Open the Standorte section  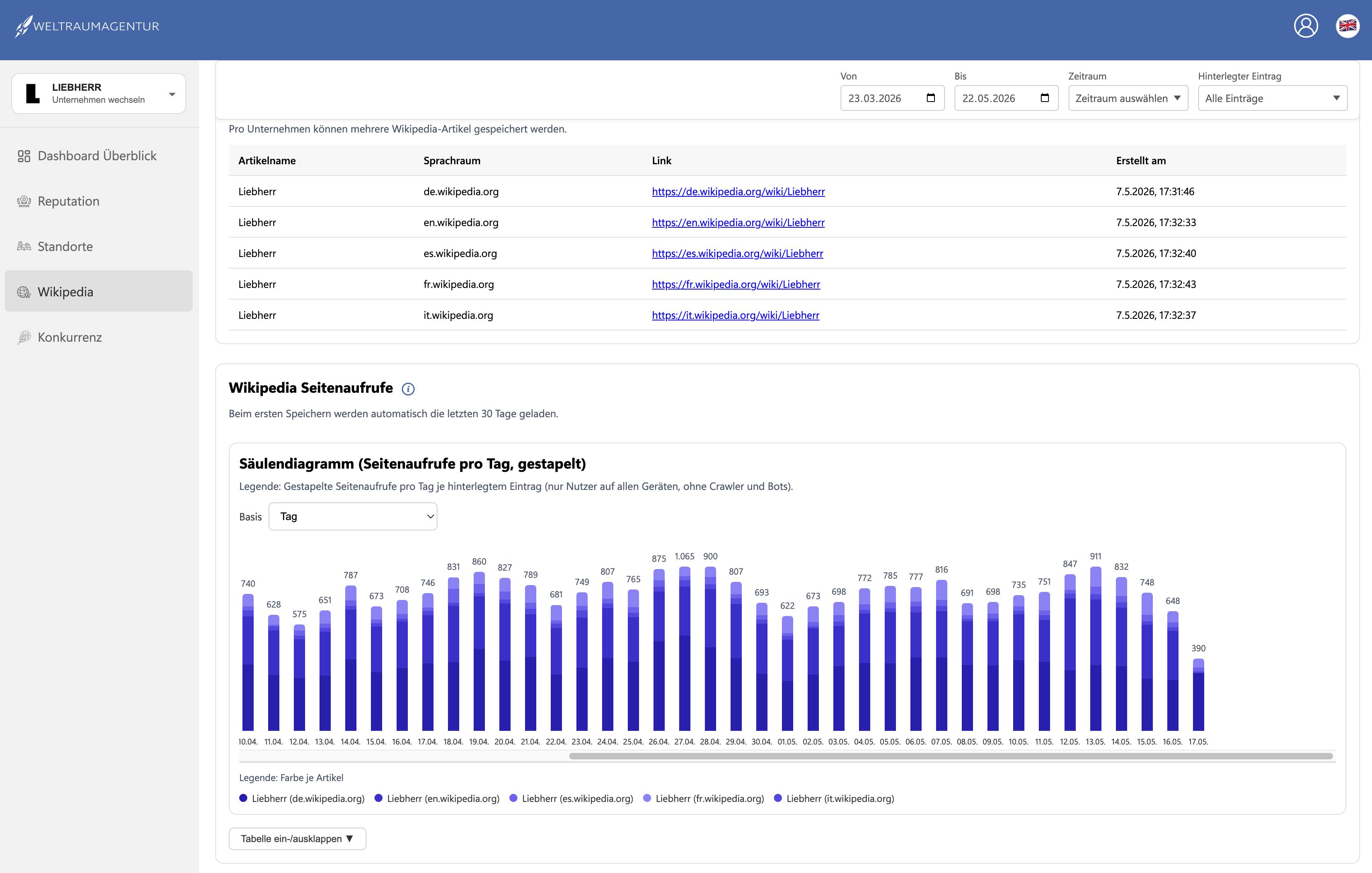[x=99, y=247]
